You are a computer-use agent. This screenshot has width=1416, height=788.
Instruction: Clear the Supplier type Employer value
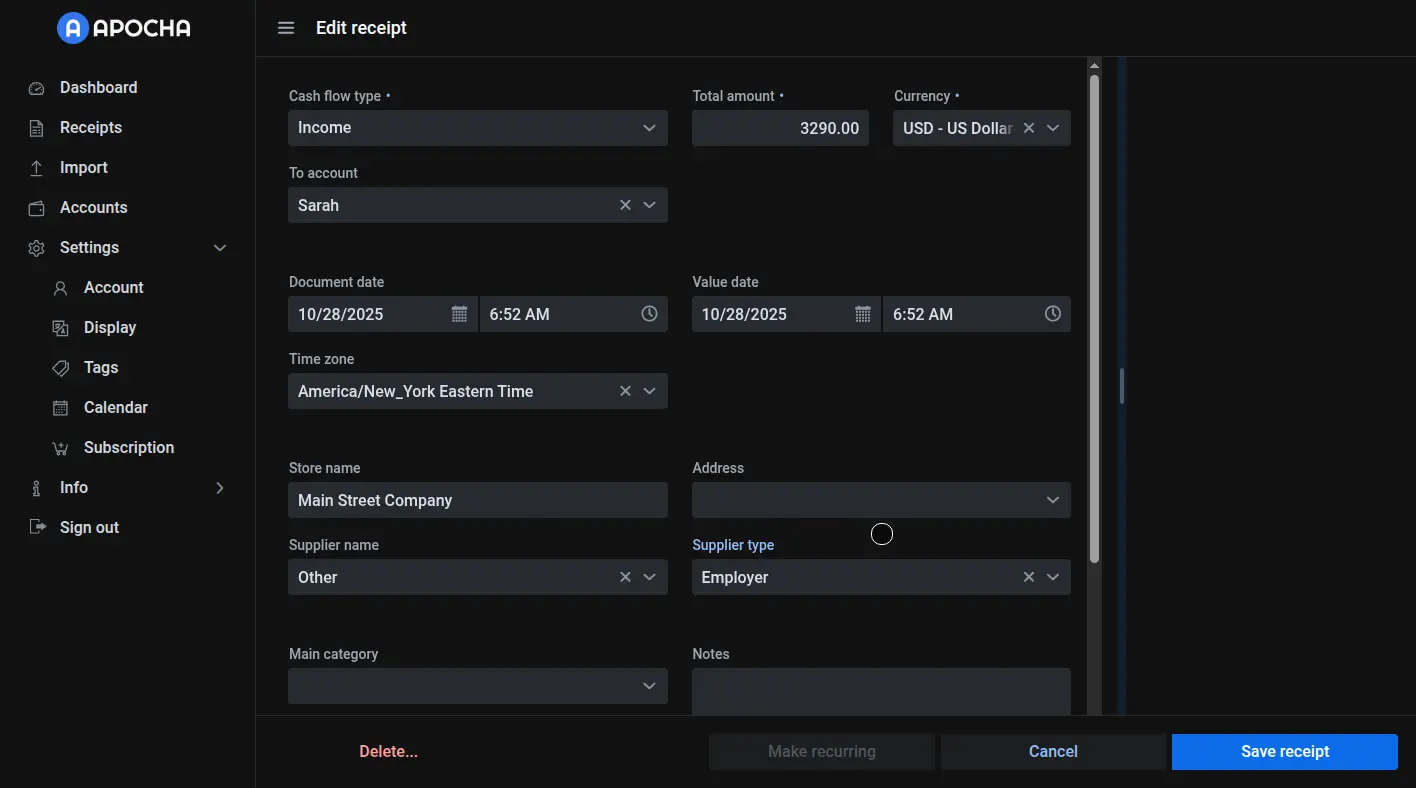(1028, 577)
